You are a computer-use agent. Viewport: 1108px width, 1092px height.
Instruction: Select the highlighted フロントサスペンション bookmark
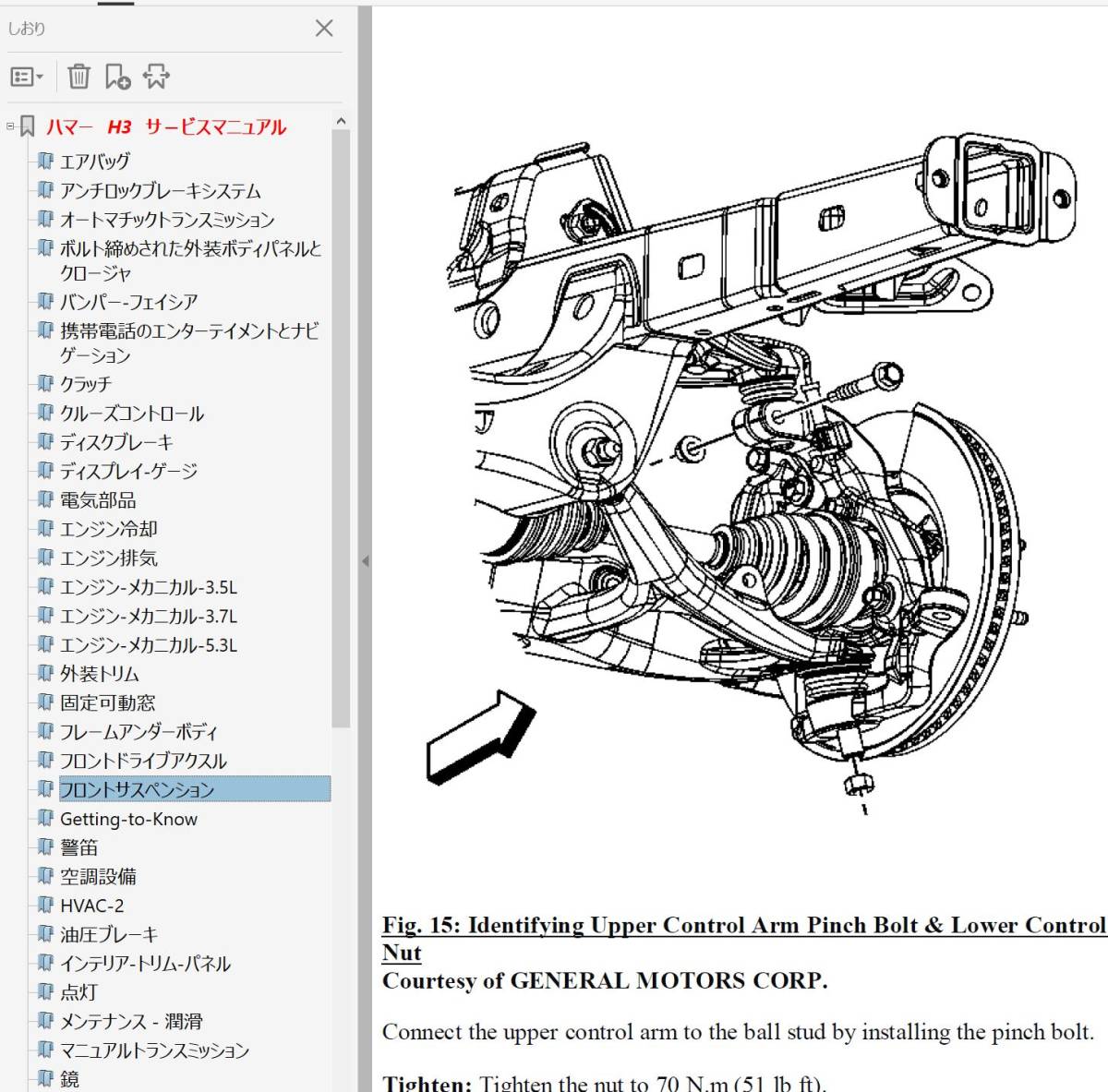194,789
